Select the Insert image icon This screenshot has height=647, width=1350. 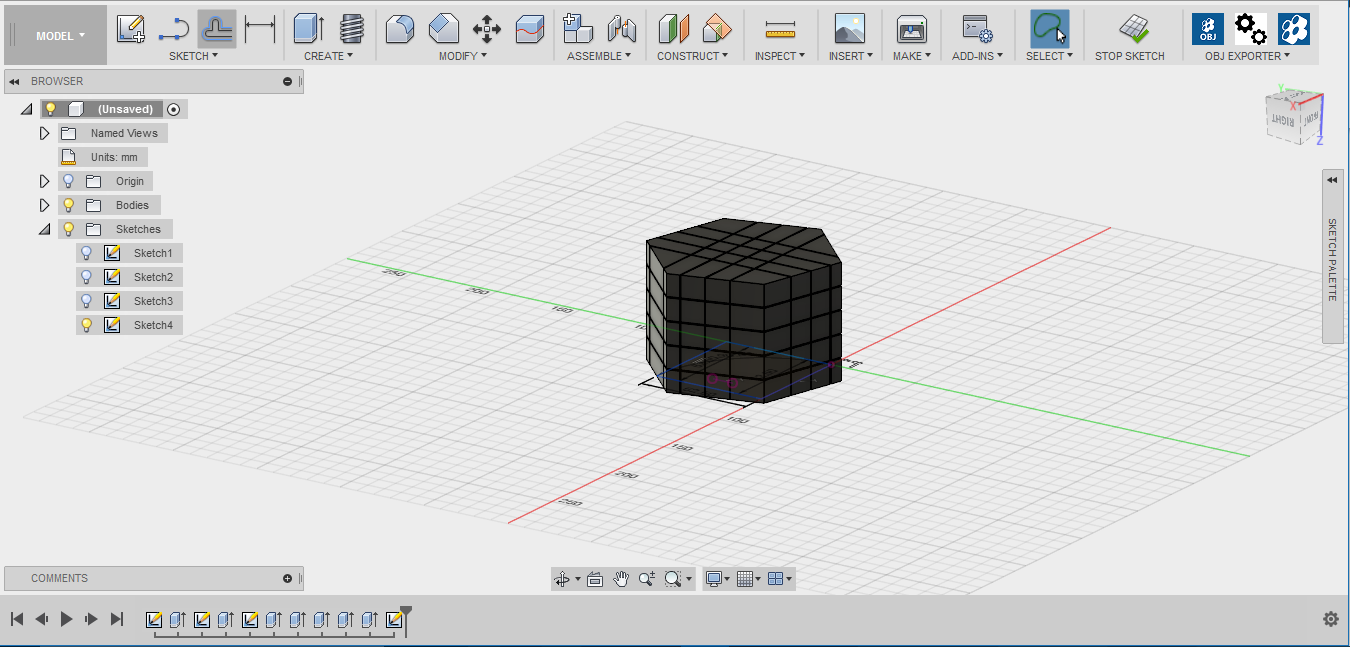(849, 29)
